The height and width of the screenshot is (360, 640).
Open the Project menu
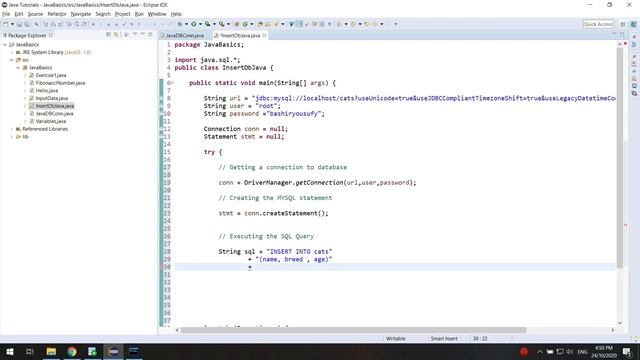[122, 14]
